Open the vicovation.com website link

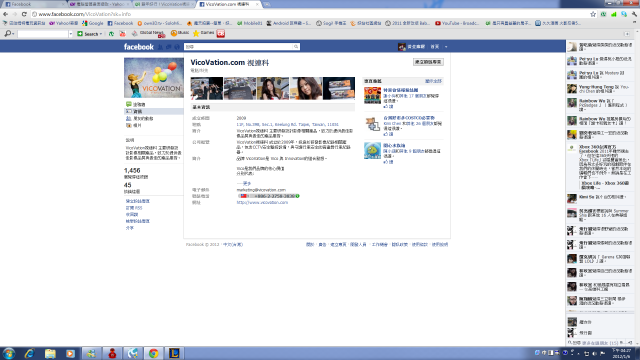point(262,202)
